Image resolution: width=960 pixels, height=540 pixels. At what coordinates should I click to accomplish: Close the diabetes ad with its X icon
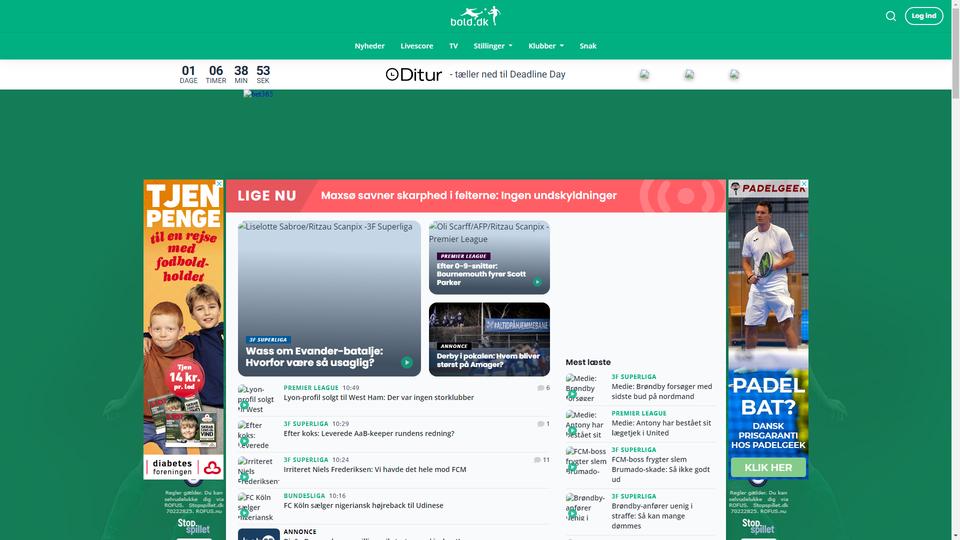(220, 184)
